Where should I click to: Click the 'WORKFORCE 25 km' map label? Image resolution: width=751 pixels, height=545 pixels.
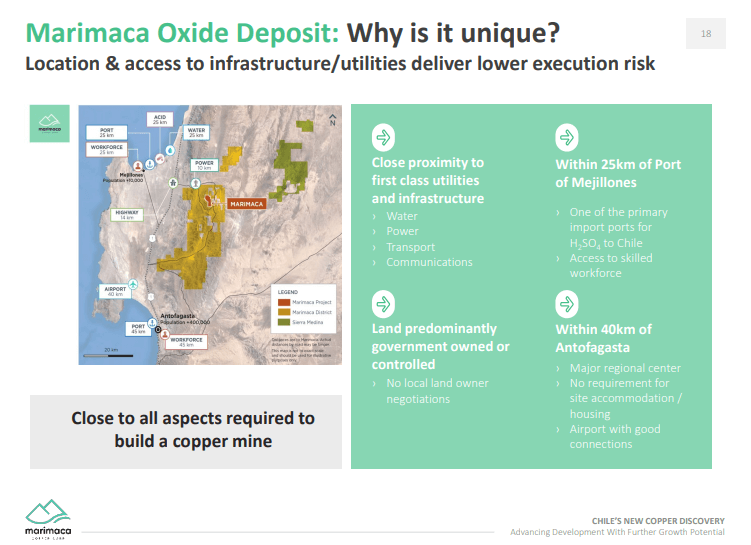pyautogui.click(x=107, y=149)
